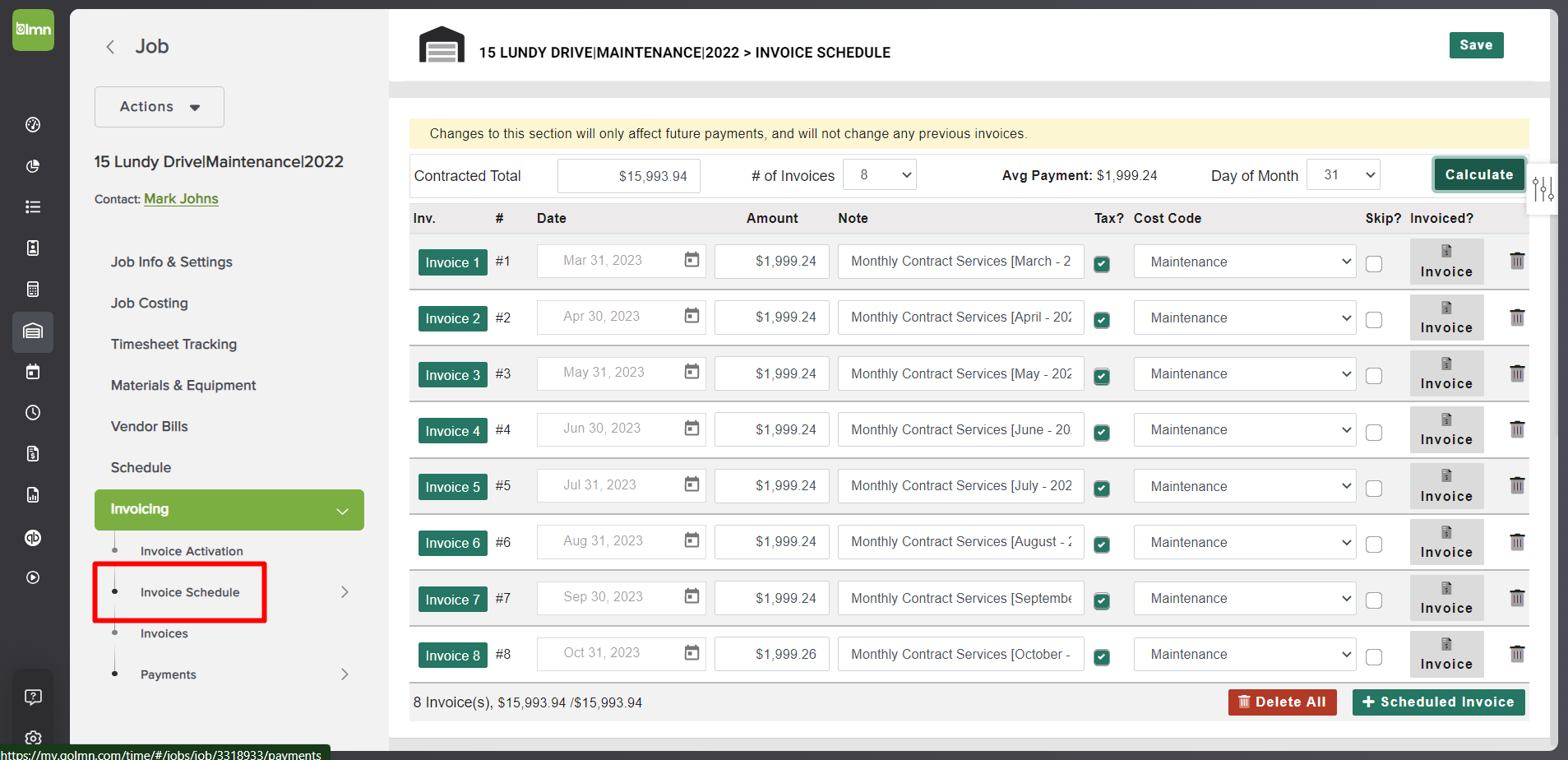
Task: Open the settings gear icon in sidebar
Action: pyautogui.click(x=33, y=738)
